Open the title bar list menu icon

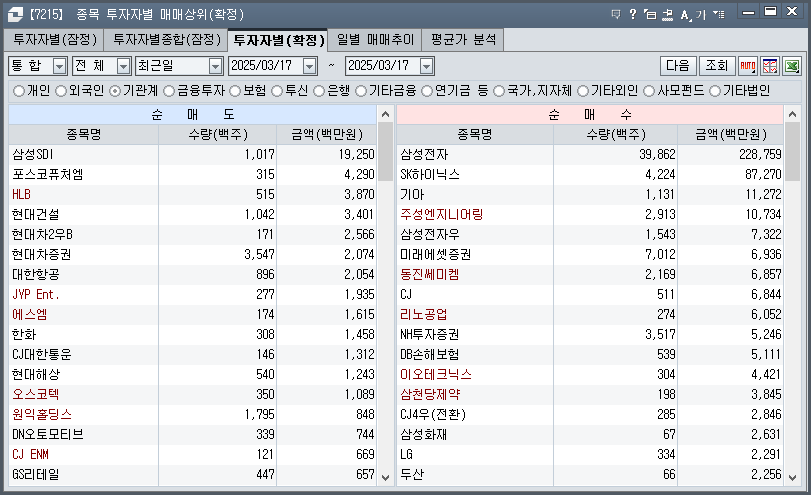tap(719, 14)
